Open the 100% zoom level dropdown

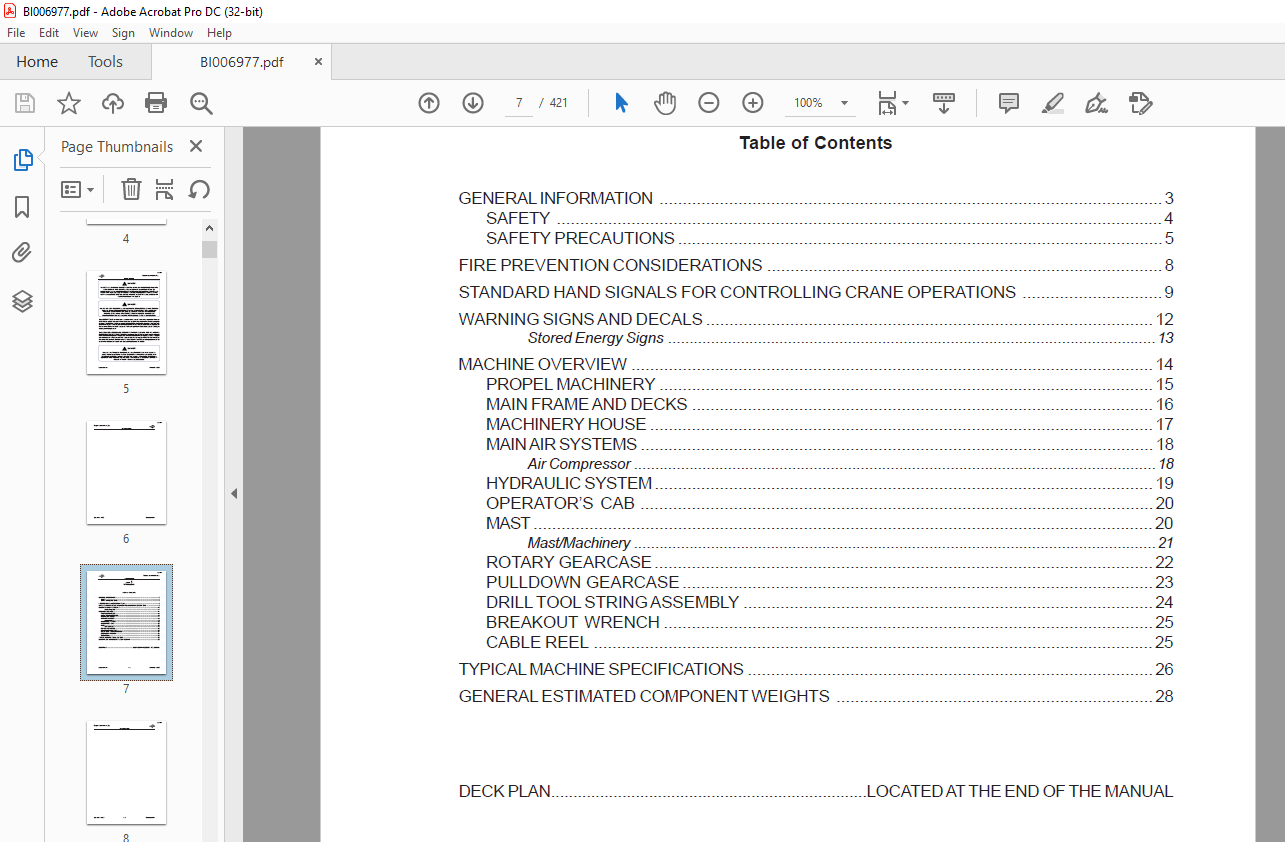click(822, 103)
